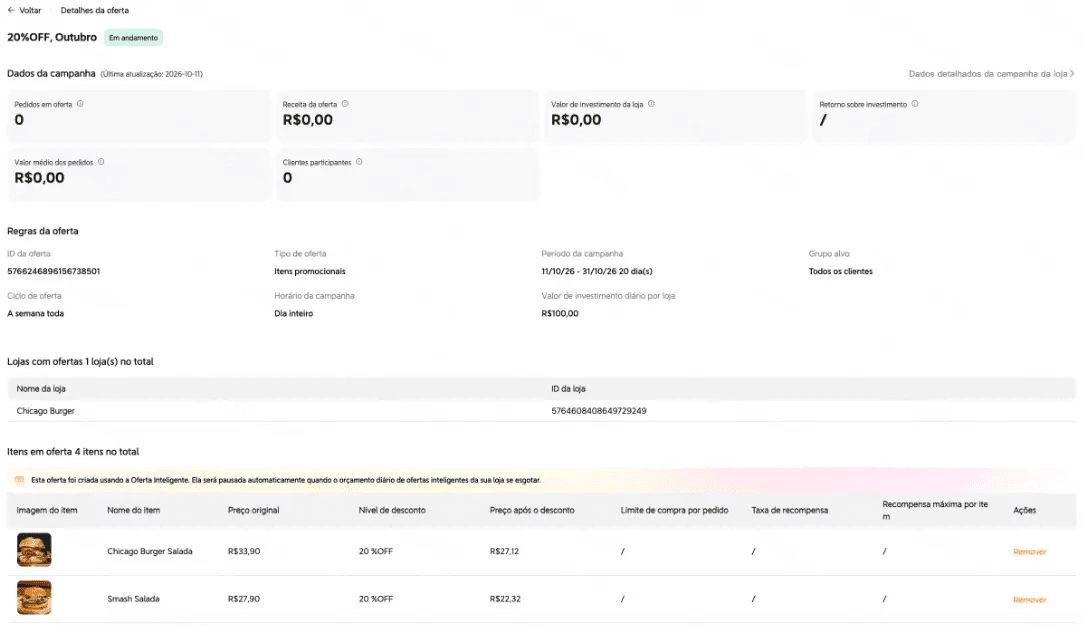Click the Todos os clientes target group
The image size is (1083, 626).
pos(841,272)
